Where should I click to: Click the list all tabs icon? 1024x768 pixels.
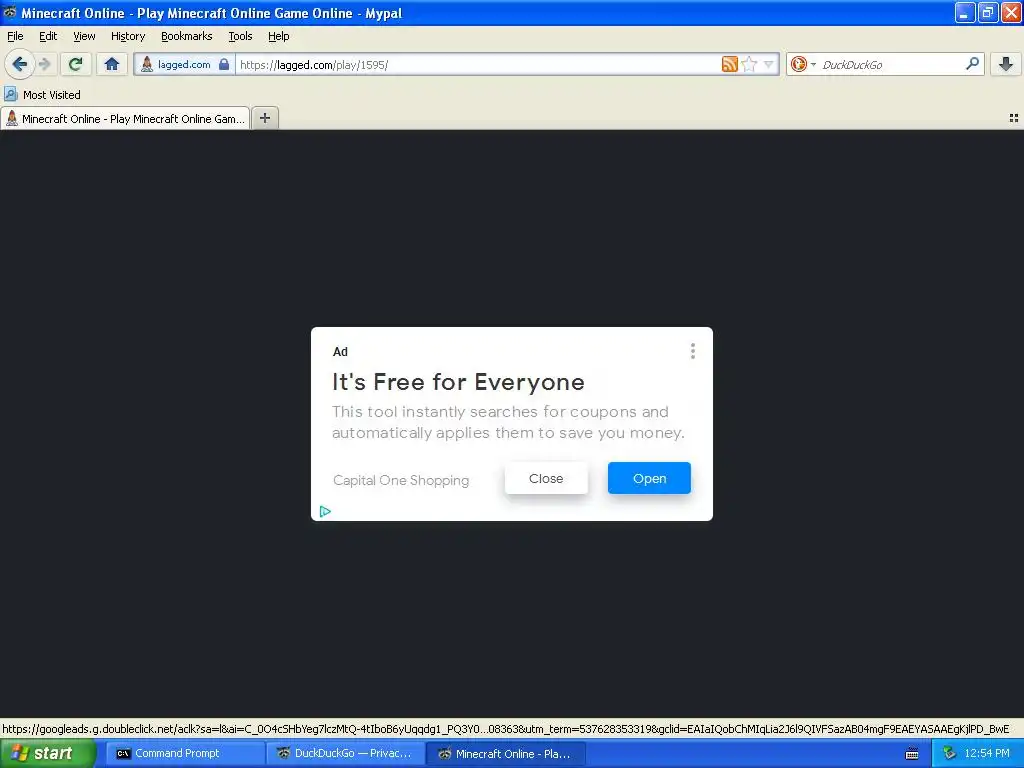[1014, 118]
